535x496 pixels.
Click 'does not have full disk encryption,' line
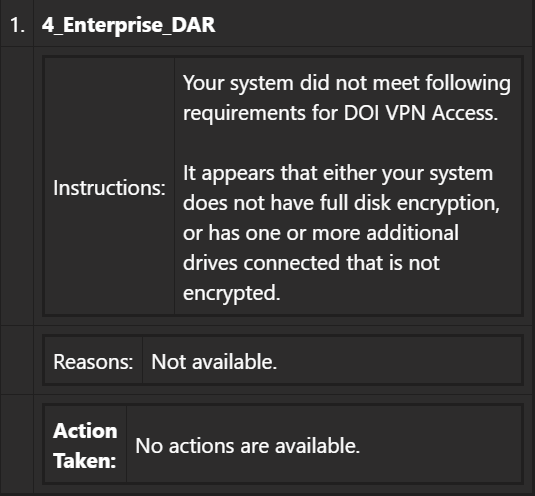(341, 203)
